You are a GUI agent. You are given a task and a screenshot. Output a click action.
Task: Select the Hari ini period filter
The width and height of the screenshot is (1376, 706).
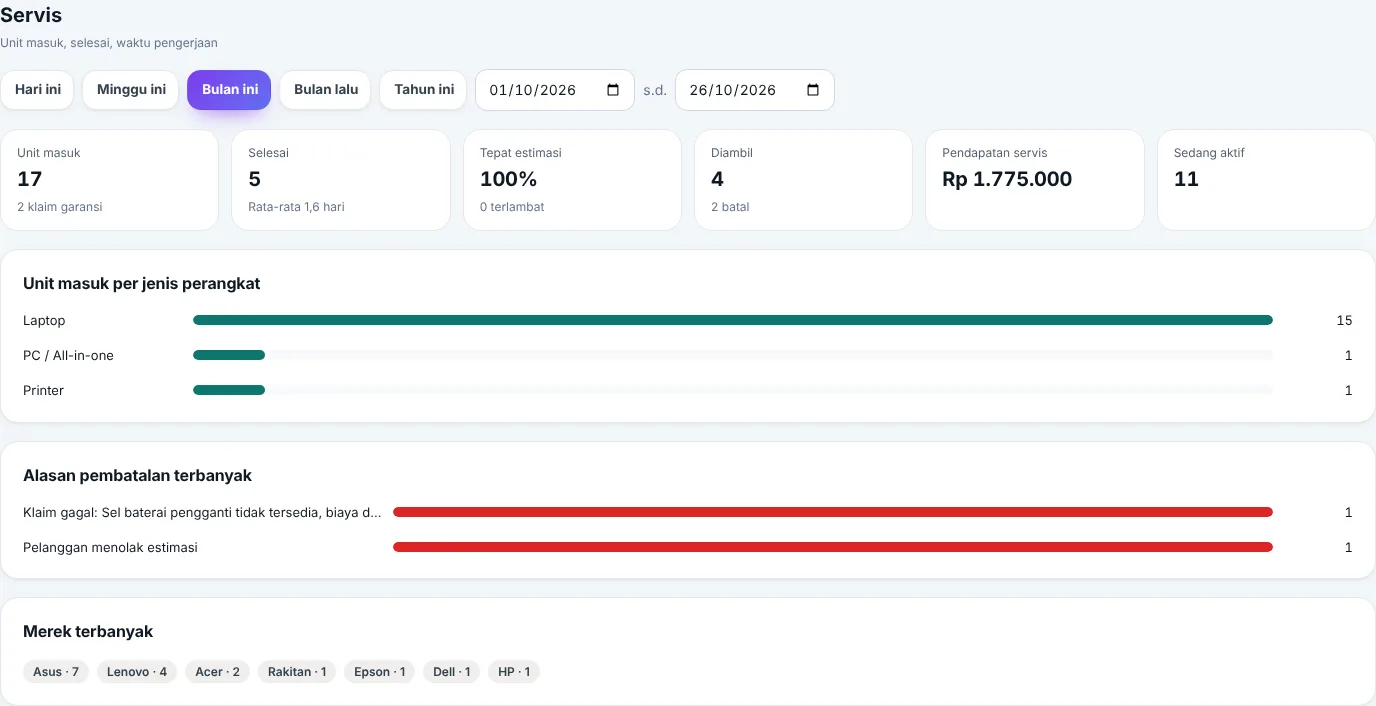coord(38,90)
